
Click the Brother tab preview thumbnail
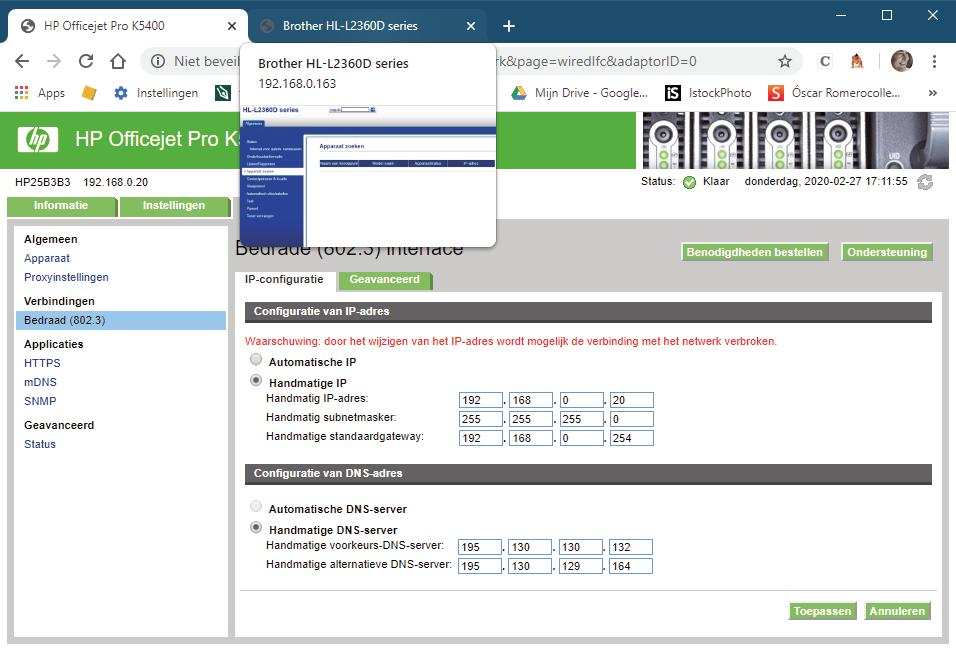coord(368,176)
